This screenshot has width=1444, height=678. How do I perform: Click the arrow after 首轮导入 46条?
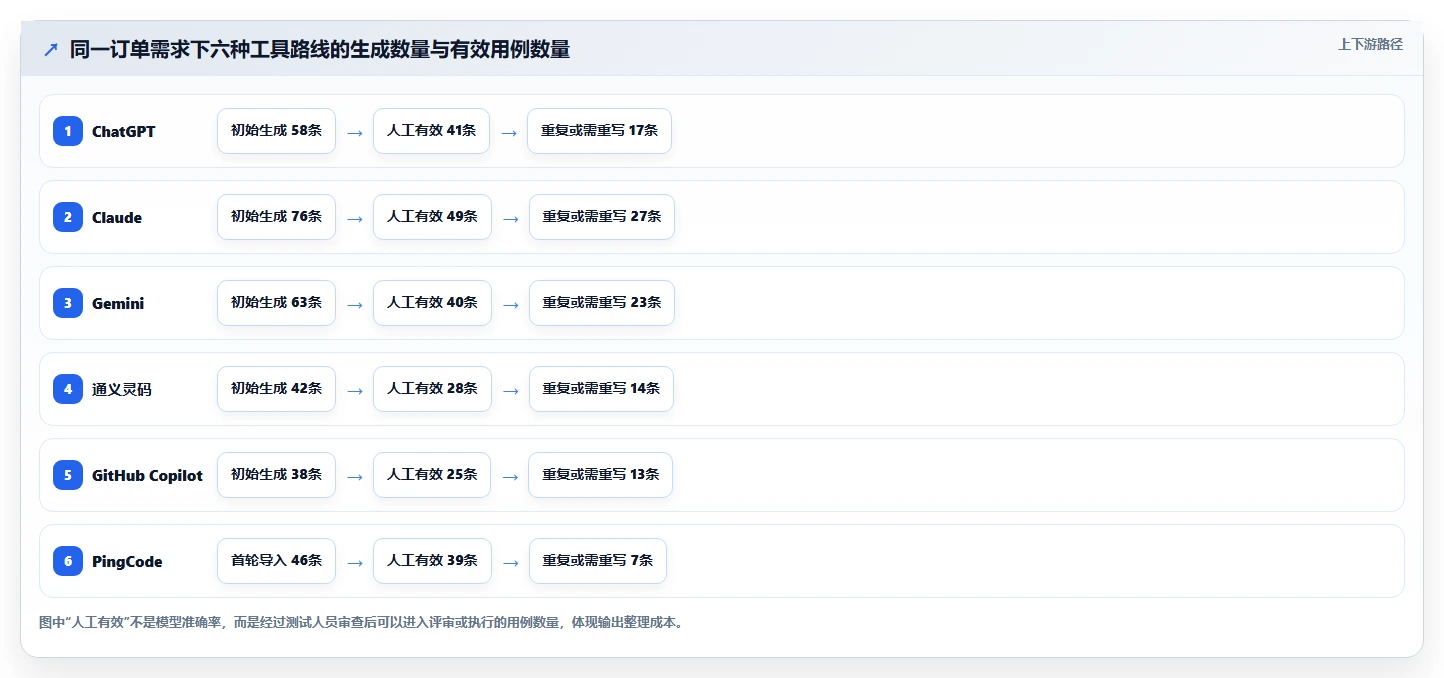click(354, 562)
